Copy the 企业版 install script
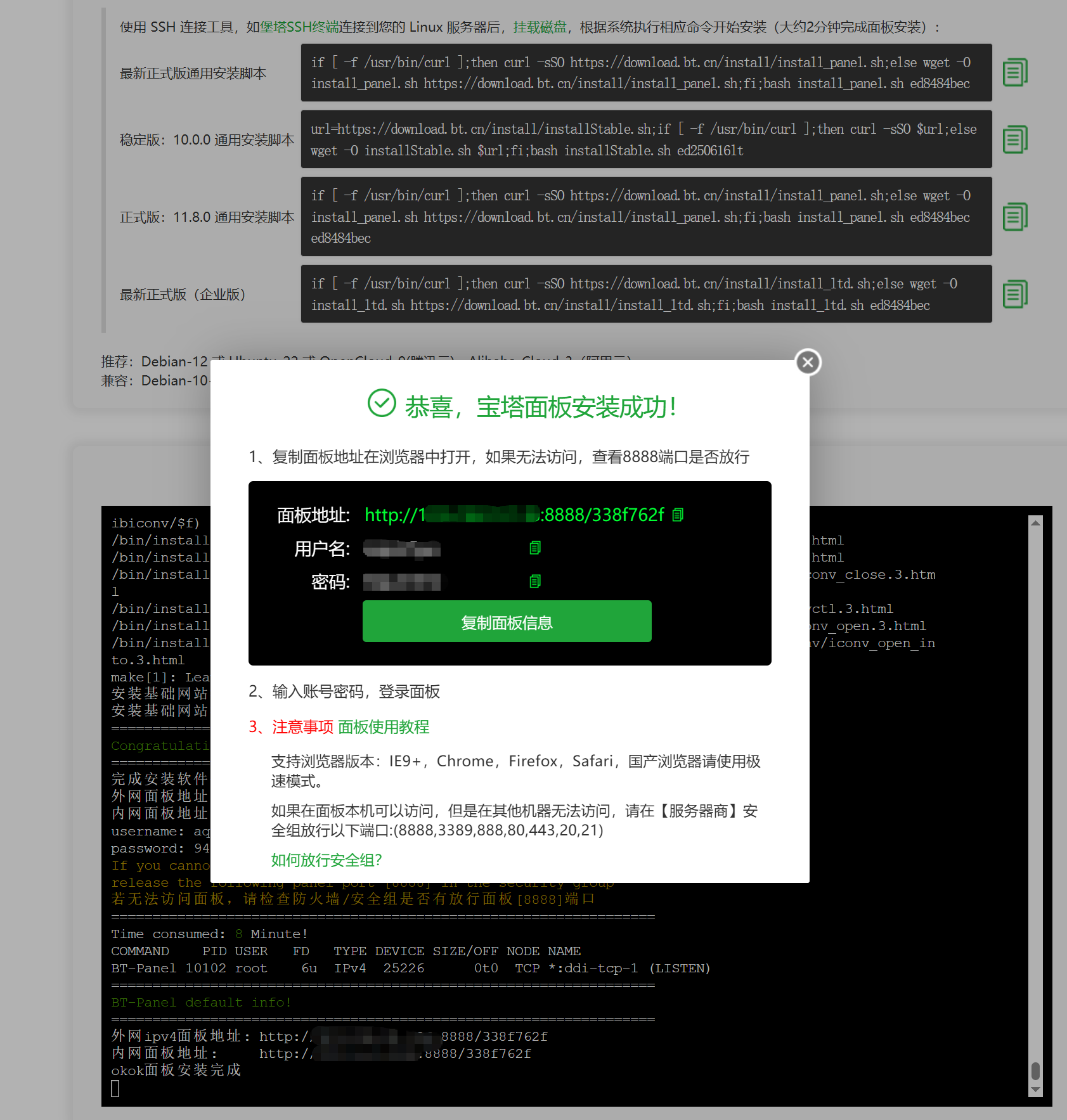The height and width of the screenshot is (1120, 1067). point(1015,294)
